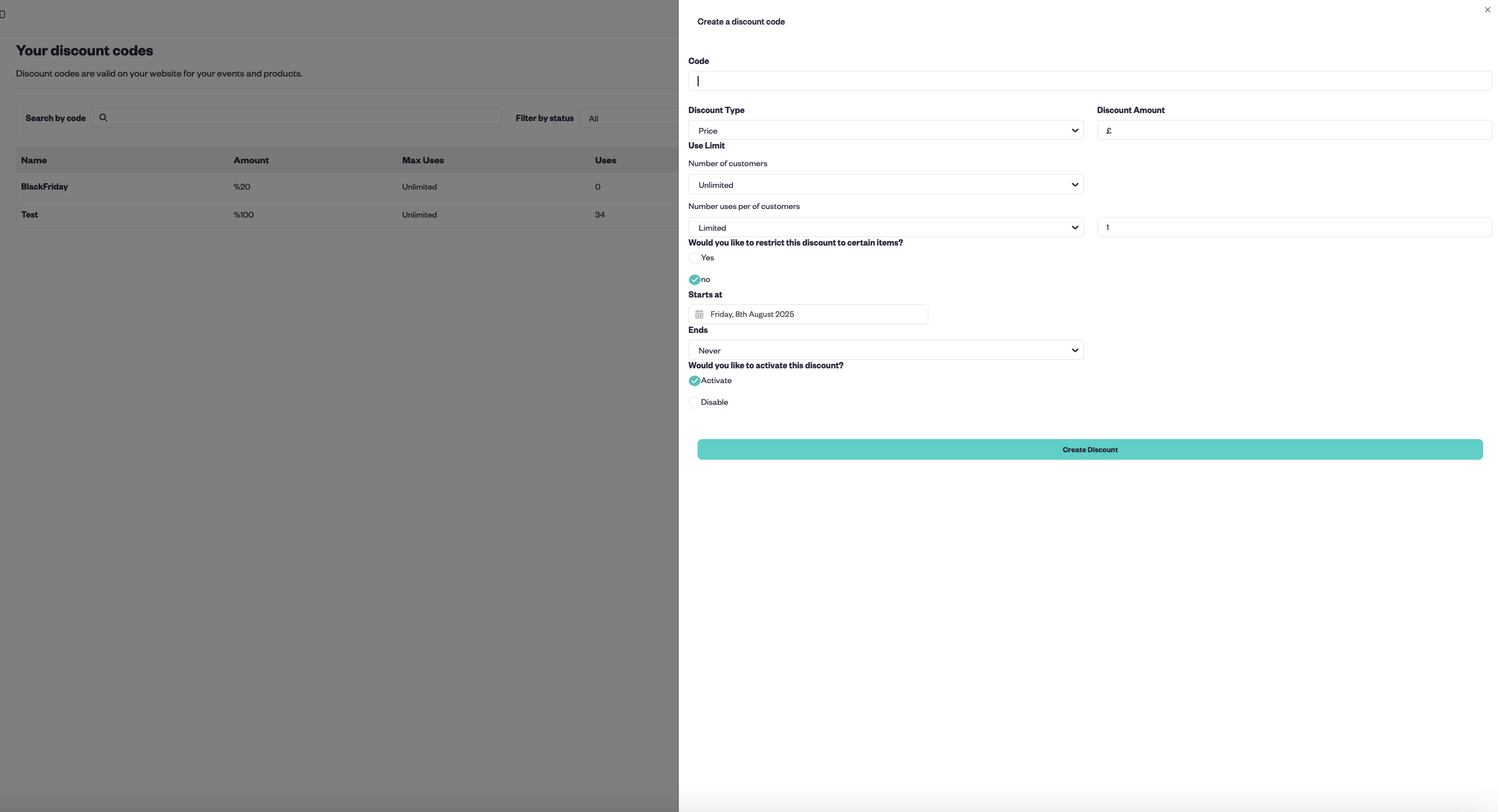
Task: Edit the uses limit field showing 1
Action: click(1293, 227)
